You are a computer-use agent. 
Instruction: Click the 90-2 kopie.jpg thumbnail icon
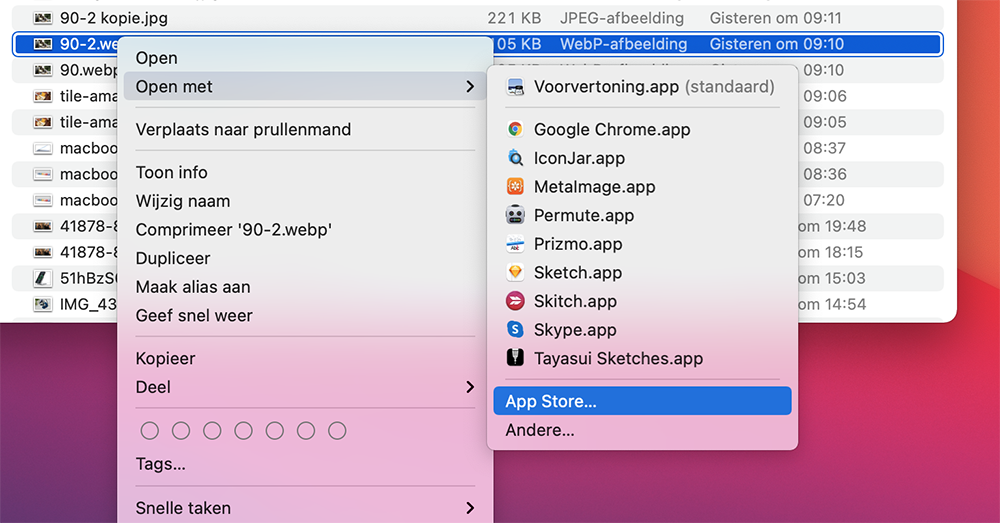[x=43, y=18]
